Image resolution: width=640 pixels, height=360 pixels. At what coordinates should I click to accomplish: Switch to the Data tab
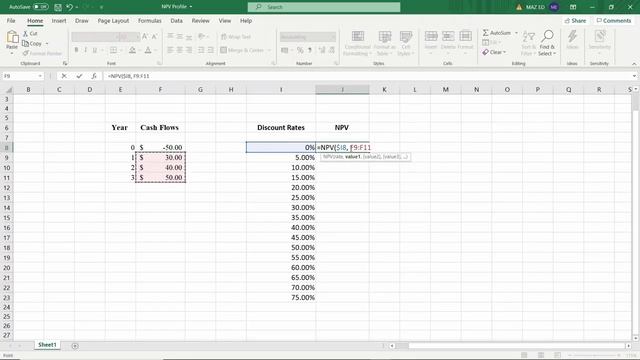176,20
